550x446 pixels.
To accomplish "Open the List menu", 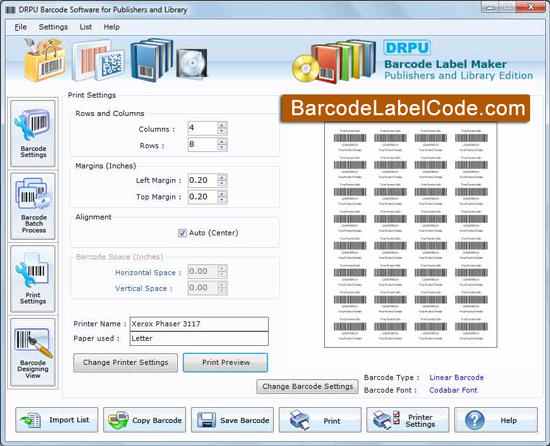I will [86, 27].
